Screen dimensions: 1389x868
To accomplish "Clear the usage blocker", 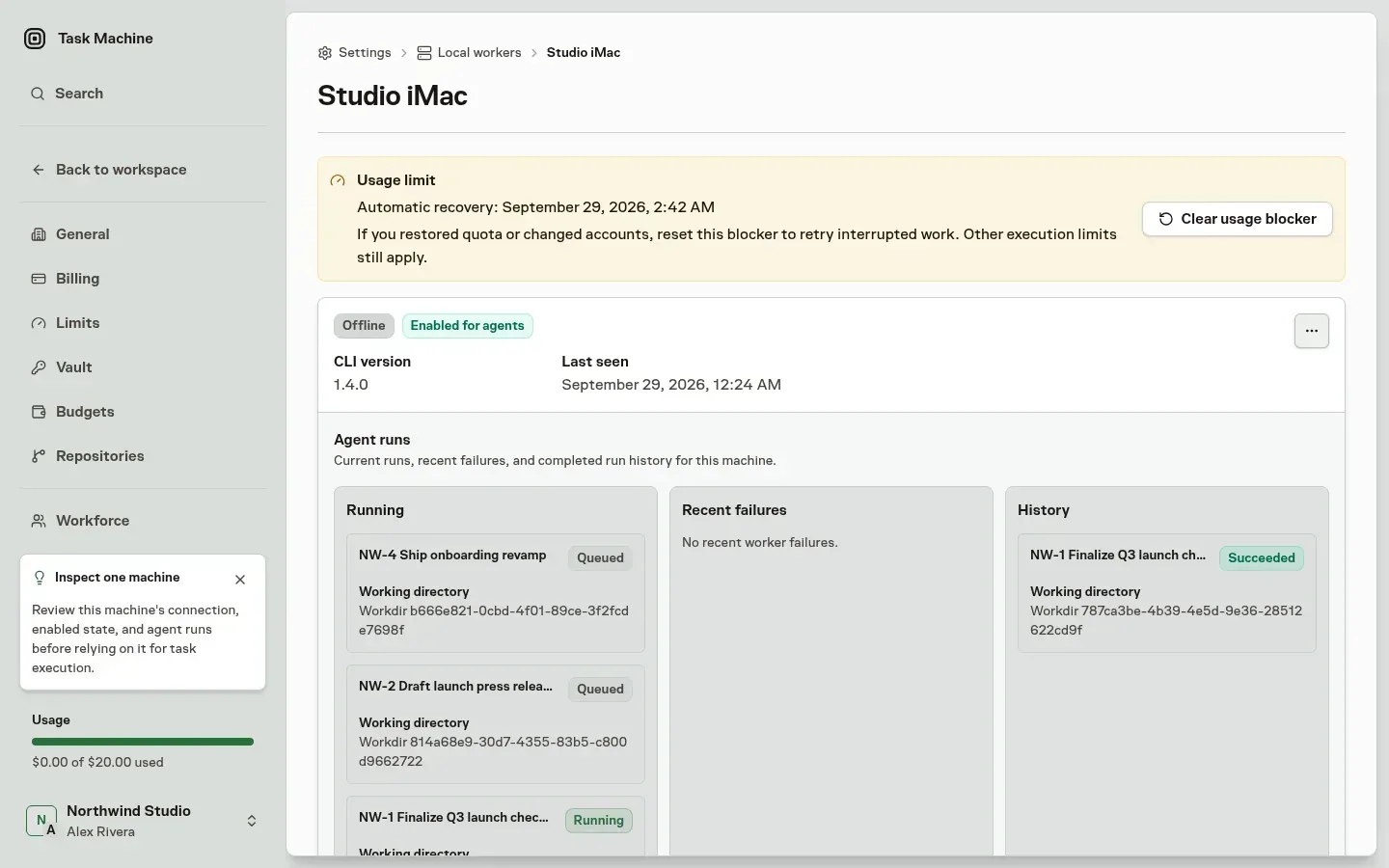I will (1238, 219).
